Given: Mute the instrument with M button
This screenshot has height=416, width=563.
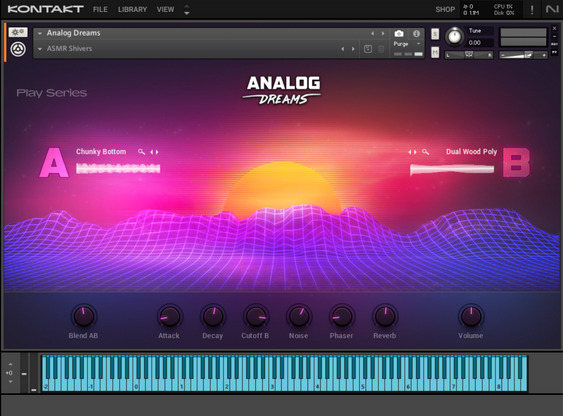Looking at the screenshot, I should [x=435, y=52].
